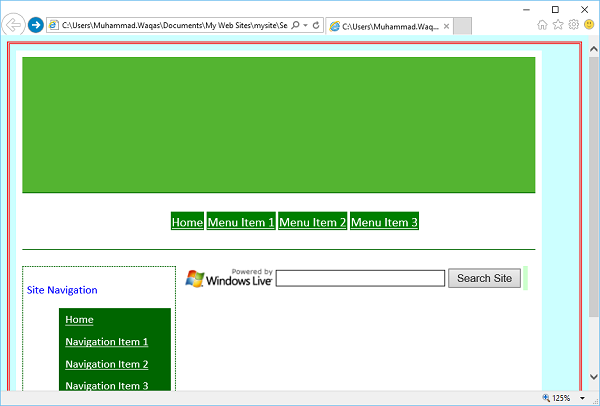
Task: Click the browser Back arrow button
Action: pos(14,25)
